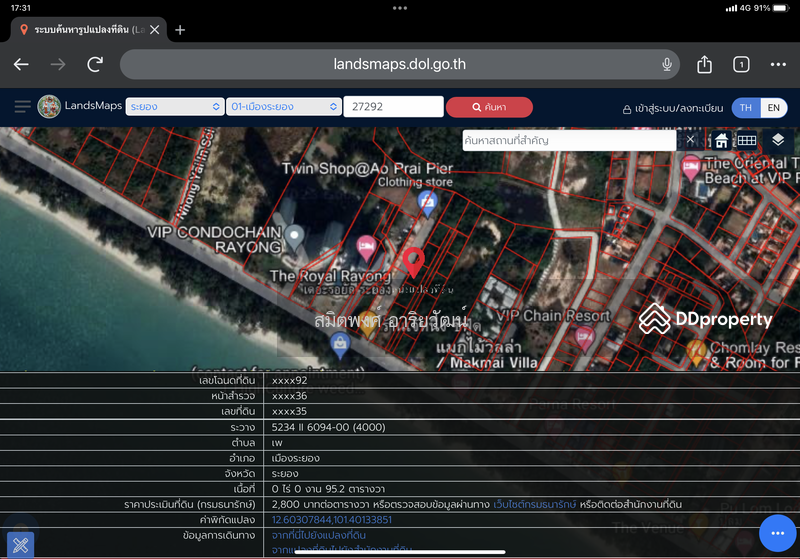The width and height of the screenshot is (800, 559).
Task: Click the ค้นหาสถานที่สำคัญ search box
Action: 569,140
